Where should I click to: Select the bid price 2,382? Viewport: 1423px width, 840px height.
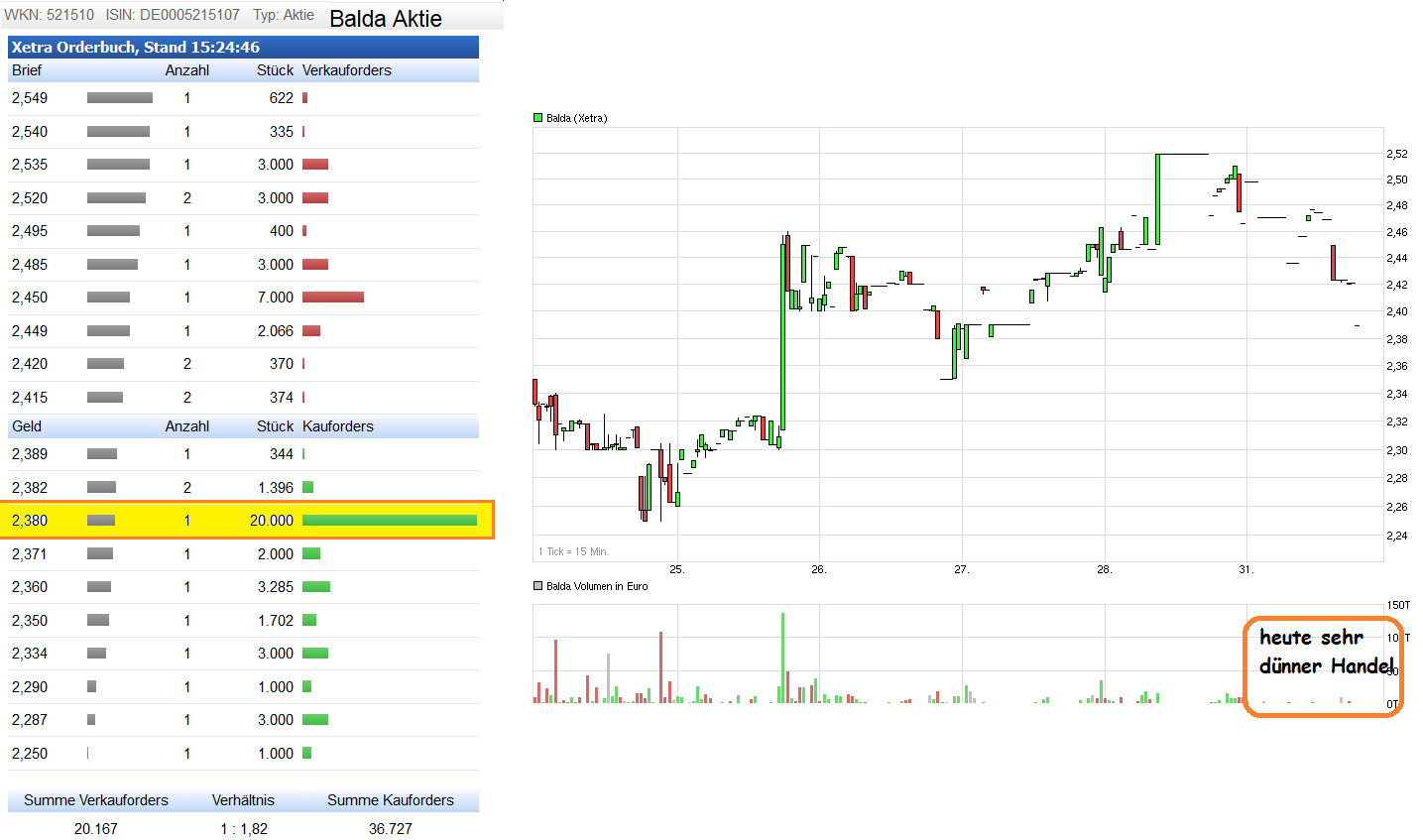click(x=30, y=488)
